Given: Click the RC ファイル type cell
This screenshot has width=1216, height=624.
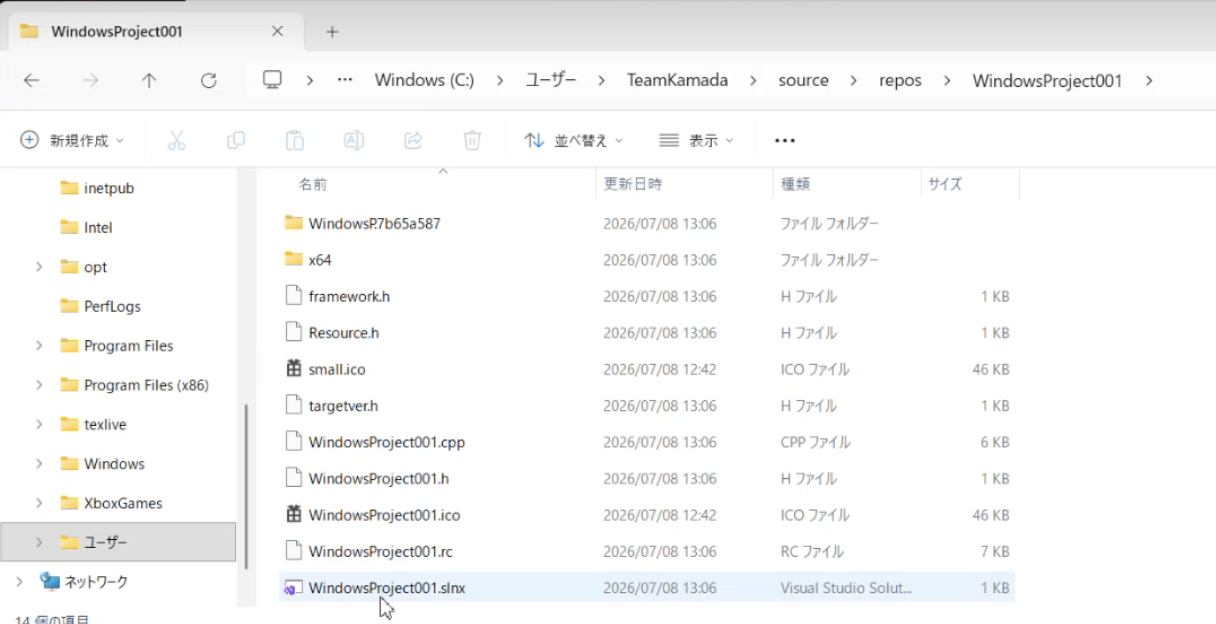Looking at the screenshot, I should tap(812, 551).
